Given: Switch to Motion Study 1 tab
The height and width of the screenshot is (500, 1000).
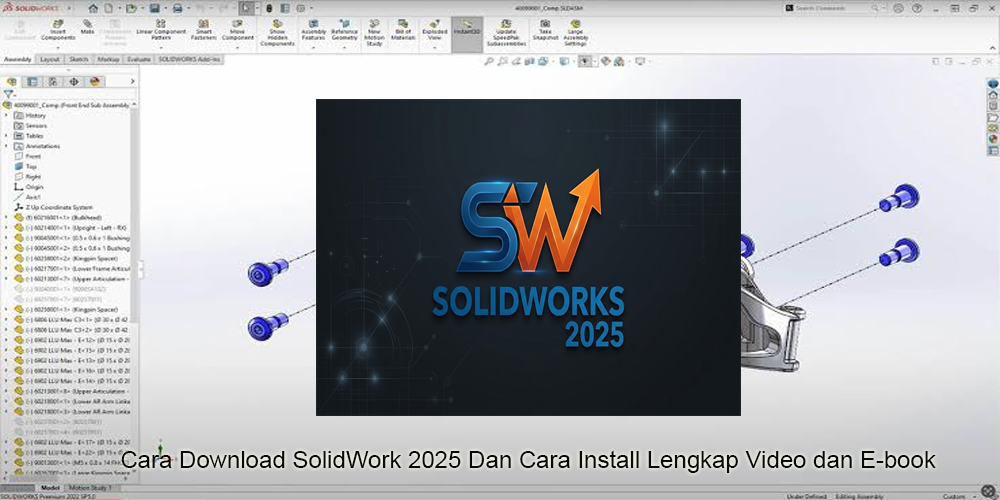Looking at the screenshot, I should coord(92,488).
